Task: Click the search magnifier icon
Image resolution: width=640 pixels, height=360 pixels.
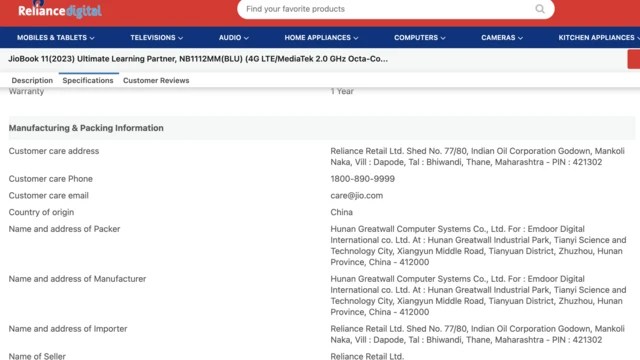Action: tap(540, 9)
